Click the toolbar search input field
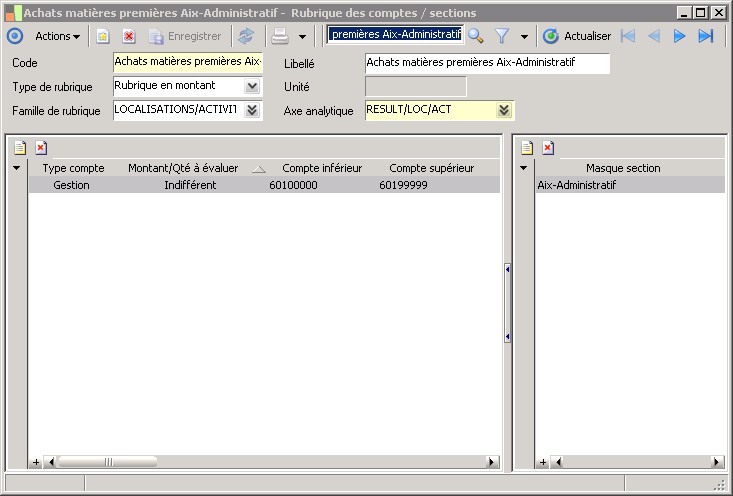733x496 pixels. (x=395, y=34)
